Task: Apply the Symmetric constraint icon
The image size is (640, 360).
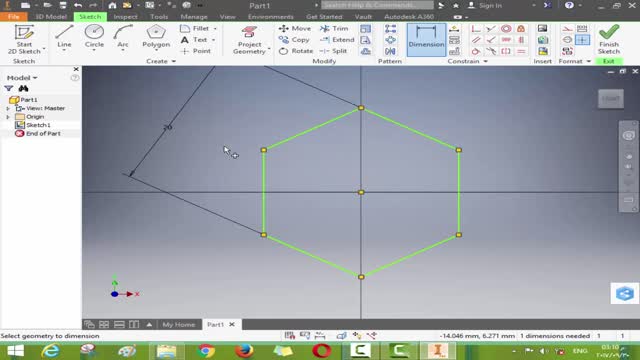Action: point(506,51)
